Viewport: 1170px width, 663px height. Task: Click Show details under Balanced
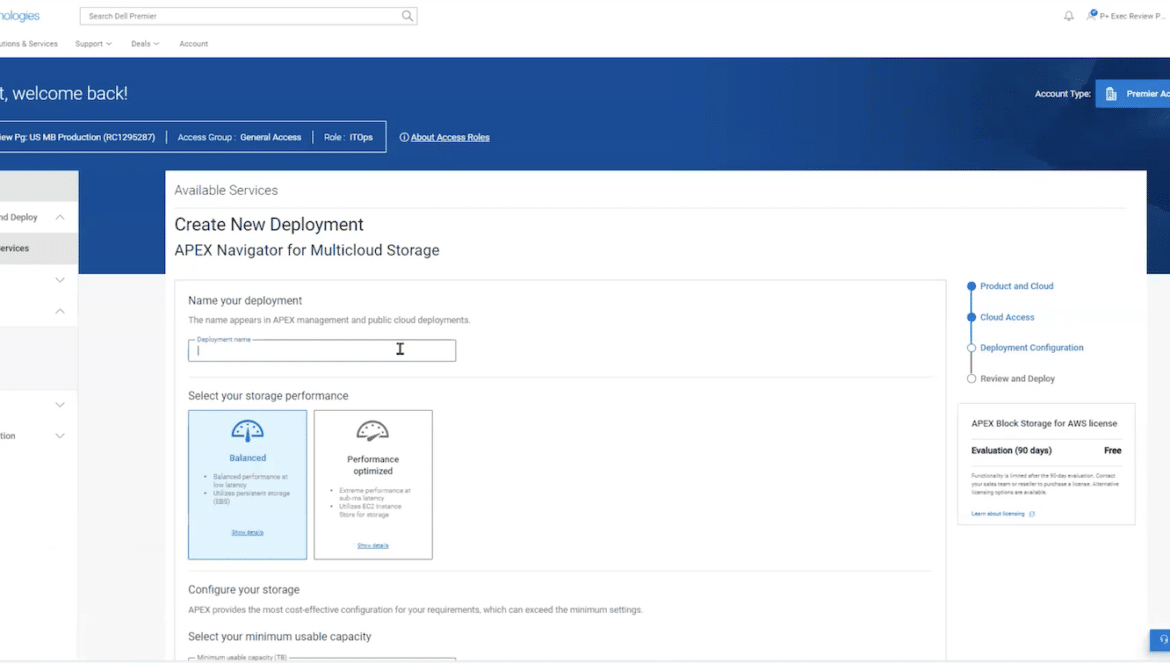point(247,532)
